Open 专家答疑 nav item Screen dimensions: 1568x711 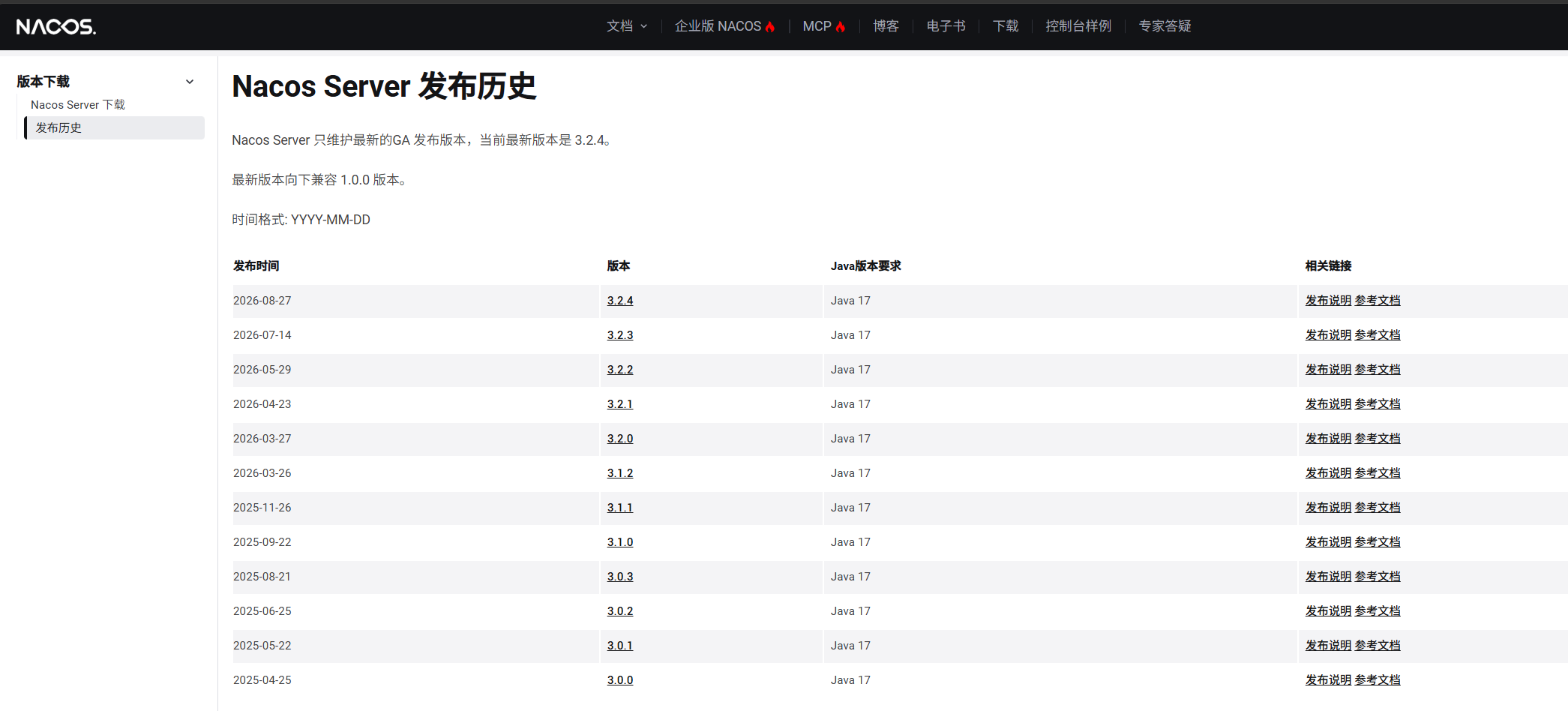1165,26
